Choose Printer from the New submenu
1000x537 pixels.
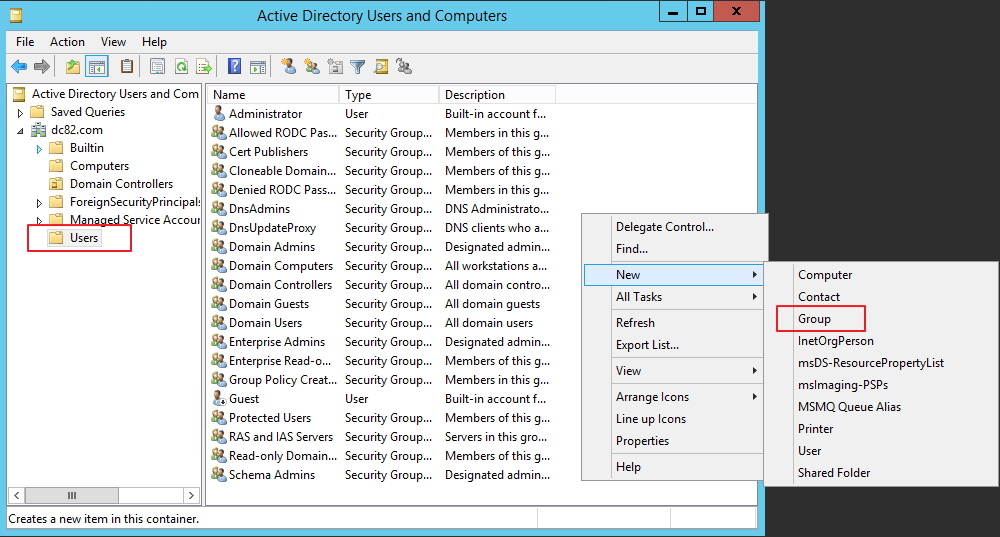tap(816, 429)
